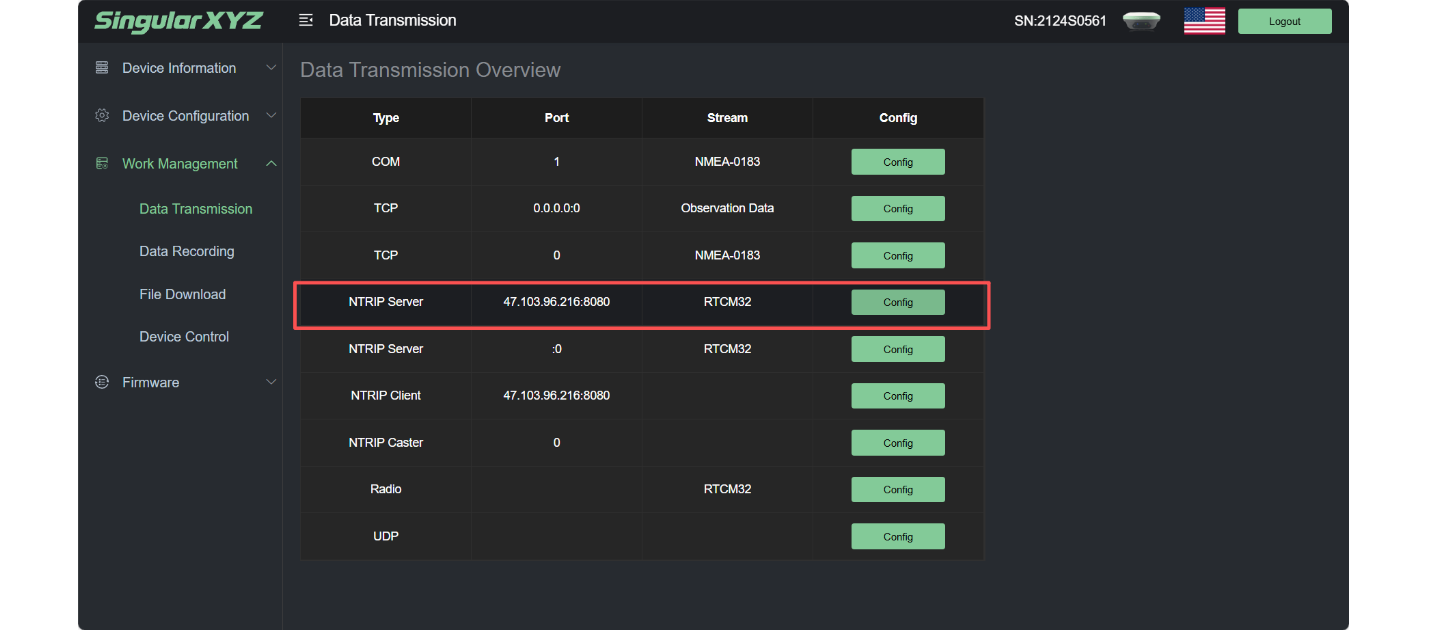Viewport: 1432px width, 630px height.
Task: Open Config for the NTRIP Client row
Action: [x=898, y=396]
